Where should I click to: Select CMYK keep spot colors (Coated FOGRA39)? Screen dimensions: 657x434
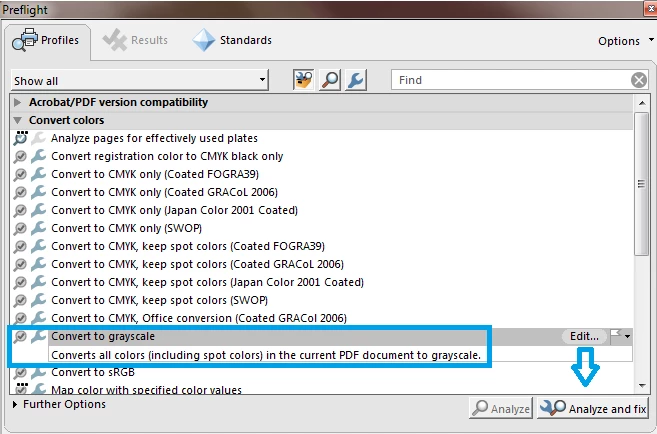pos(188,246)
